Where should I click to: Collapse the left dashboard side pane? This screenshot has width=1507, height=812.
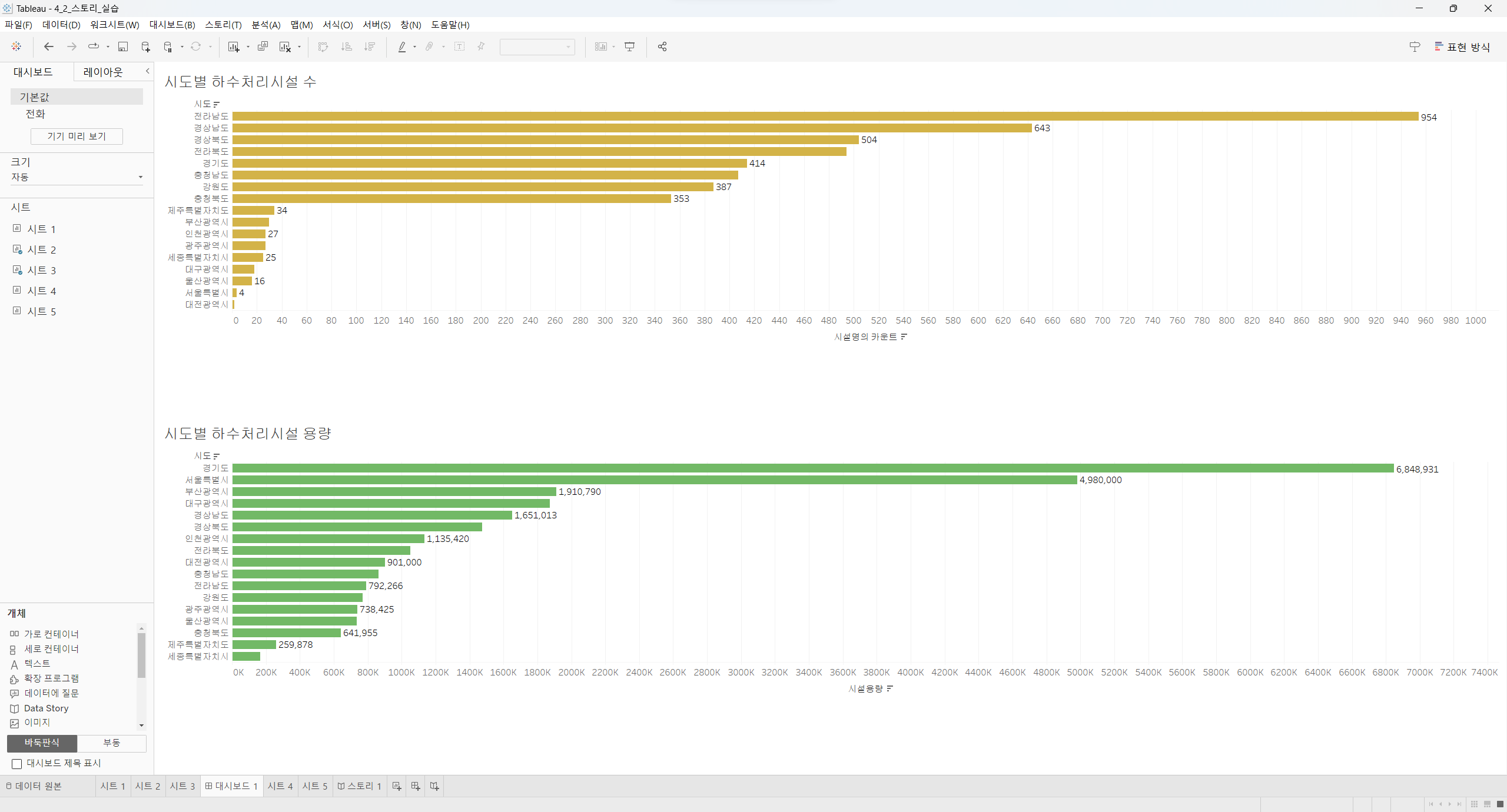[x=147, y=71]
